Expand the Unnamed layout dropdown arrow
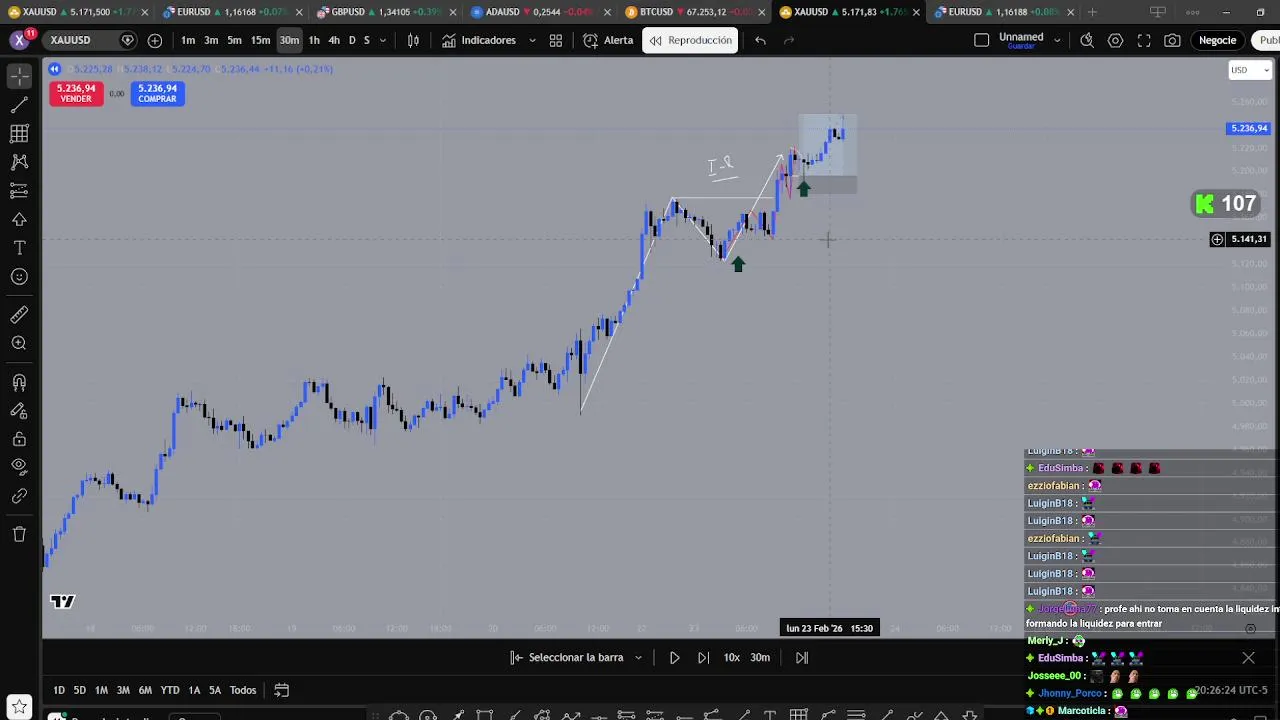 1057,40
